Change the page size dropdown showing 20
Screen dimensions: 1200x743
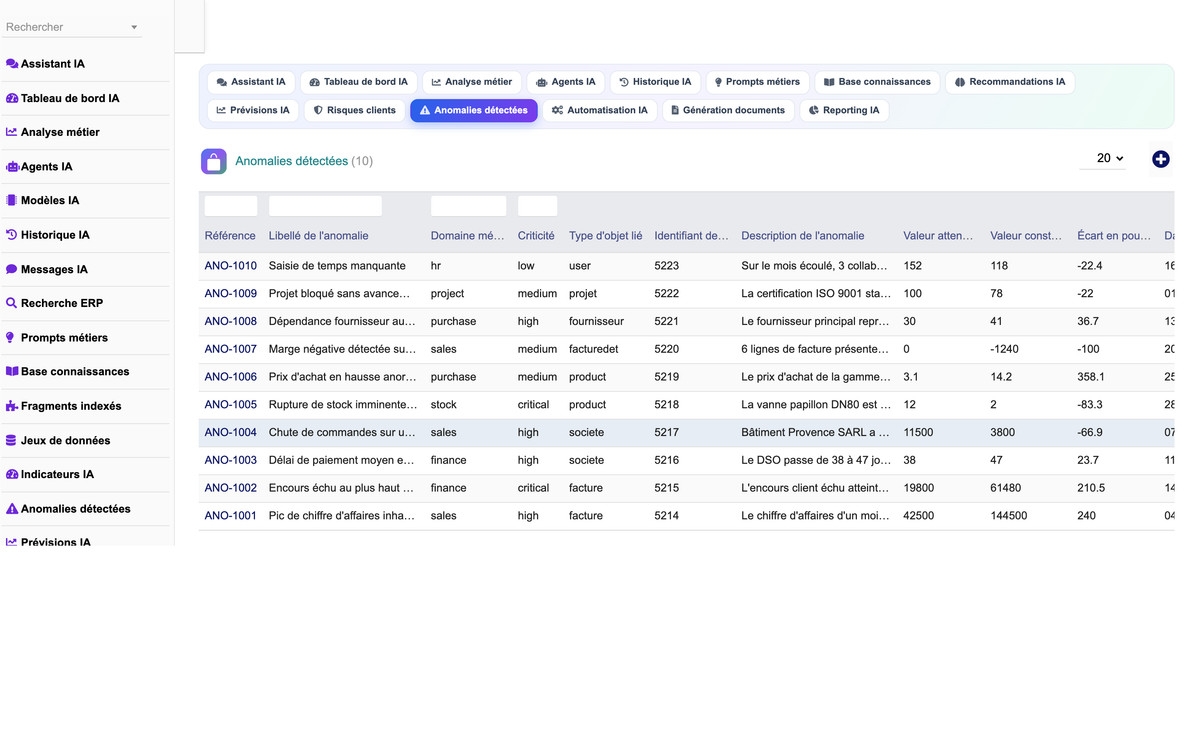point(1103,159)
